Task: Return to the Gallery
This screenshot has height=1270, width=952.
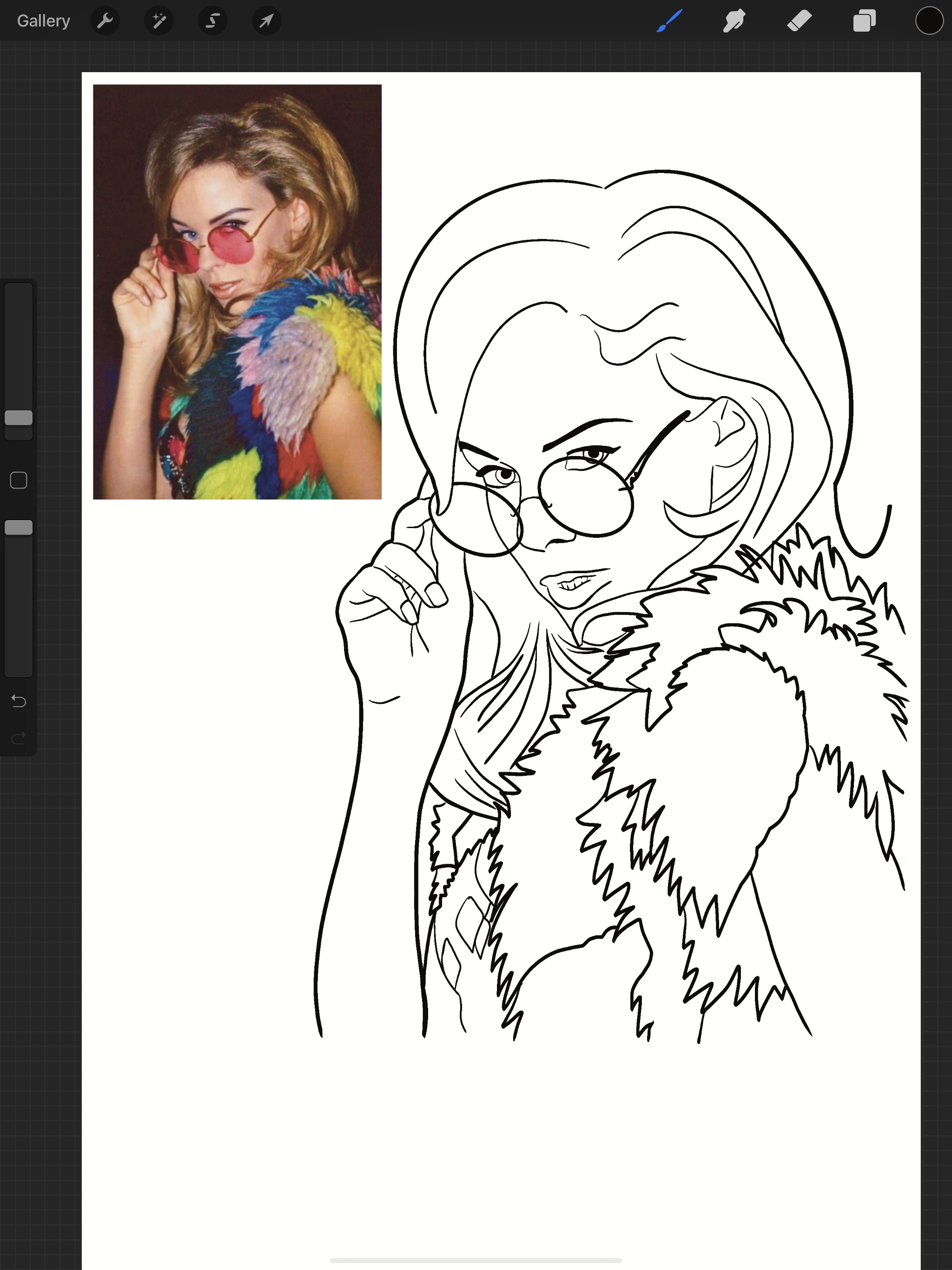Action: (44, 21)
